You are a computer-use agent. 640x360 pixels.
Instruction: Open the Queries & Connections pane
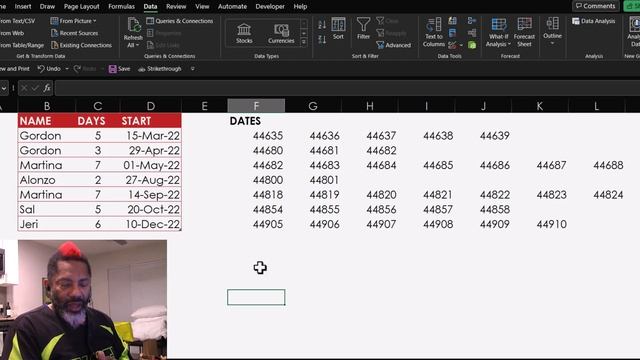click(180, 21)
